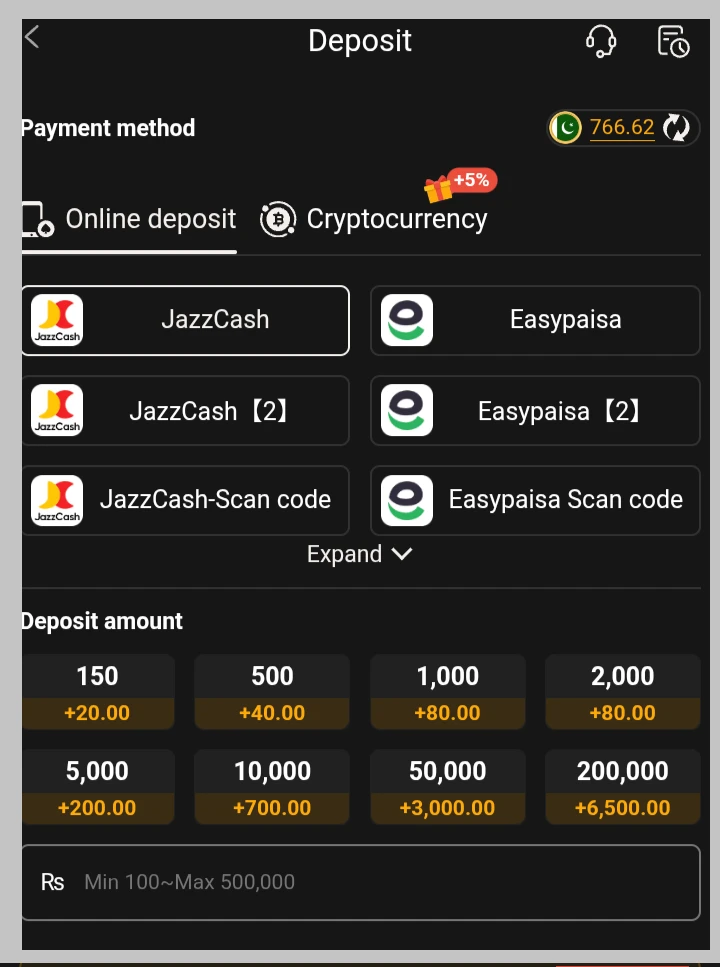The width and height of the screenshot is (720, 967).
Task: Select JazzCash as payment method
Action: pyautogui.click(x=185, y=320)
